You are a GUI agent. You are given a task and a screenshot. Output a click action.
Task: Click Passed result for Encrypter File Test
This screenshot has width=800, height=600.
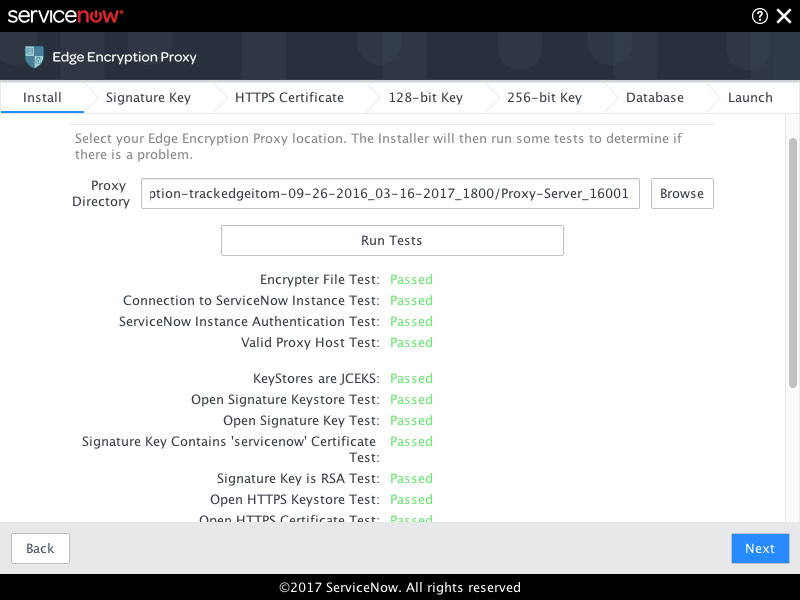[x=411, y=280]
